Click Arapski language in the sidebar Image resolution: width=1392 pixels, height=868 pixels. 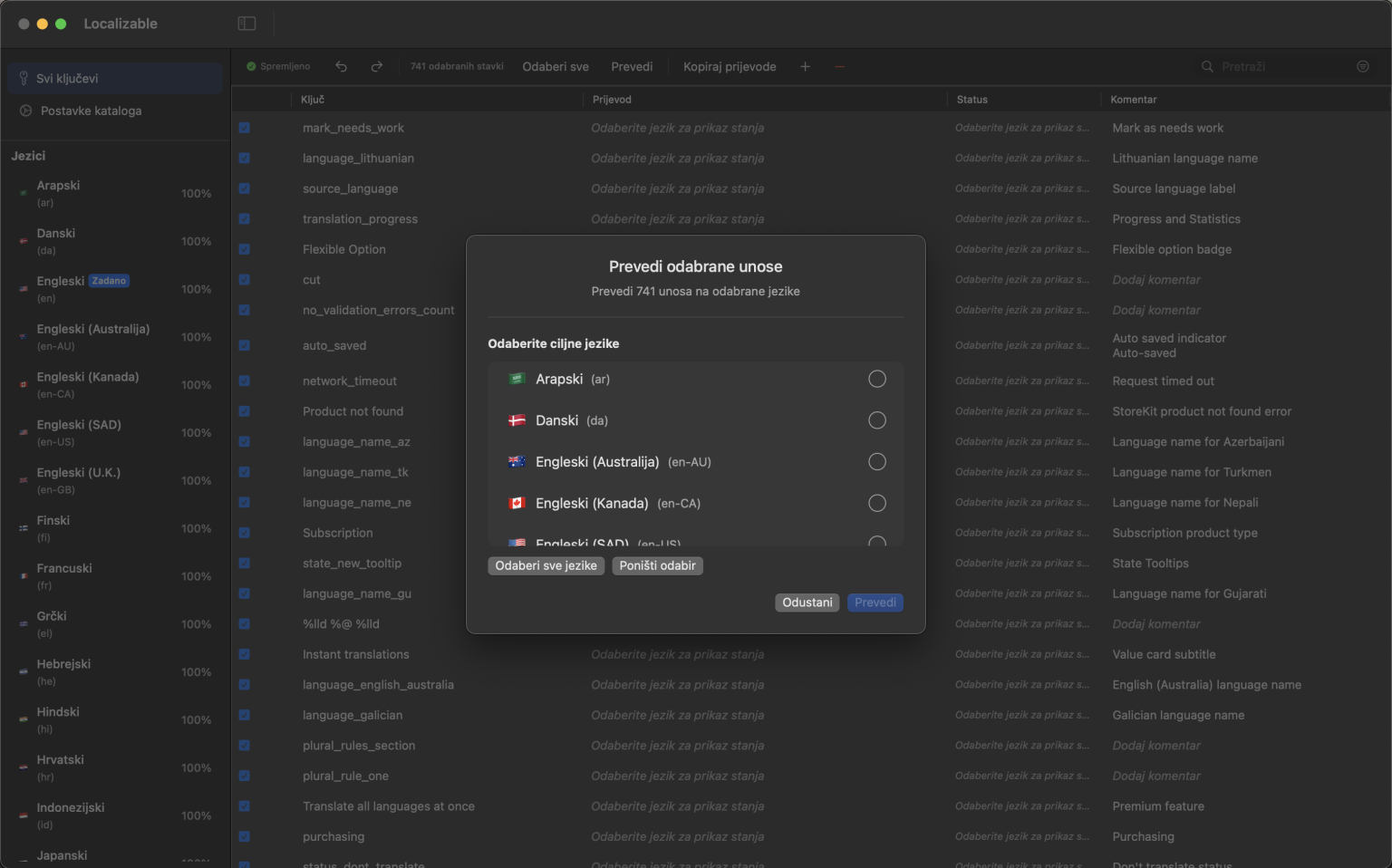tap(115, 193)
